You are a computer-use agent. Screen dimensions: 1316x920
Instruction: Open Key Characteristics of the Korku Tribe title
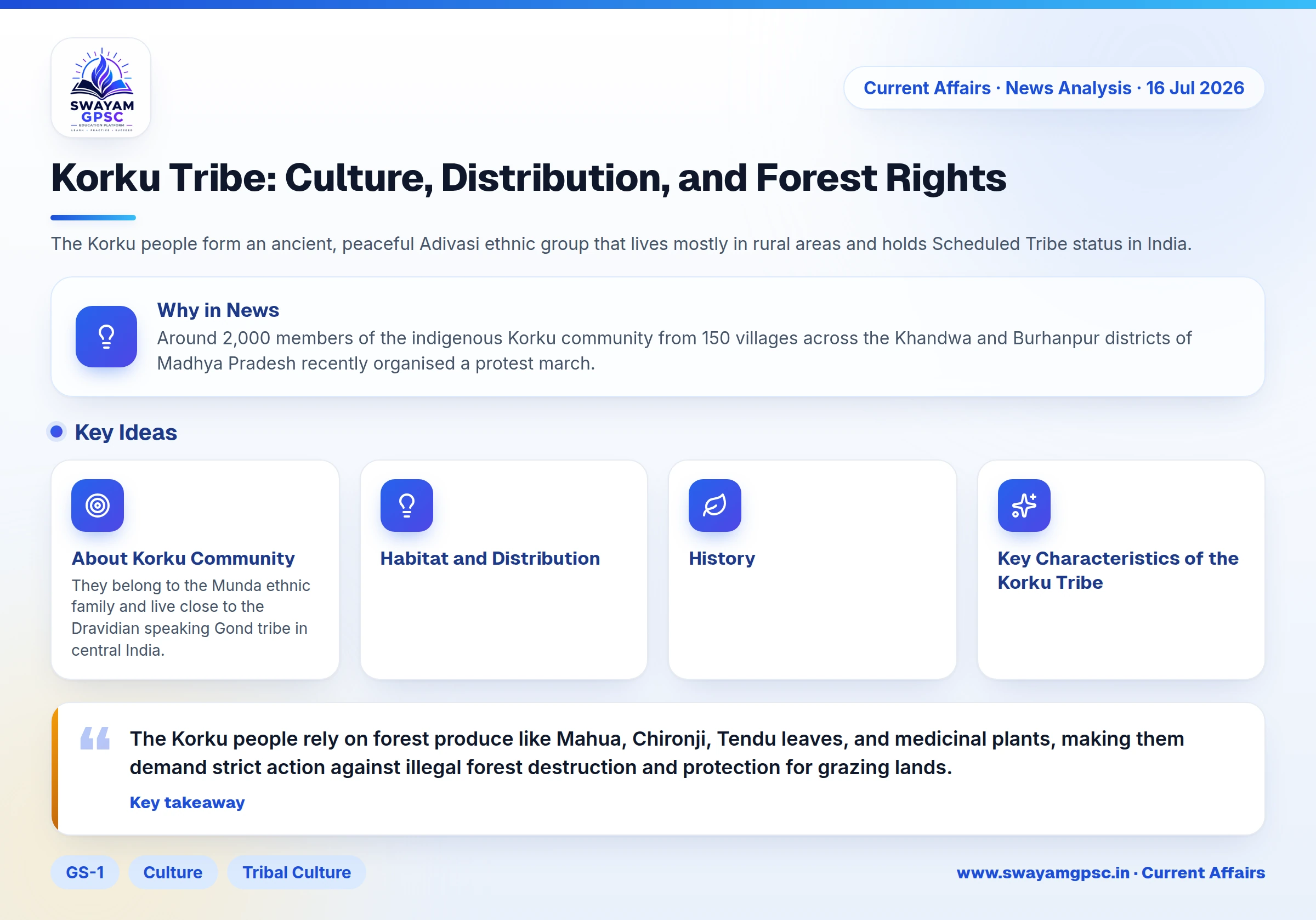point(1118,570)
